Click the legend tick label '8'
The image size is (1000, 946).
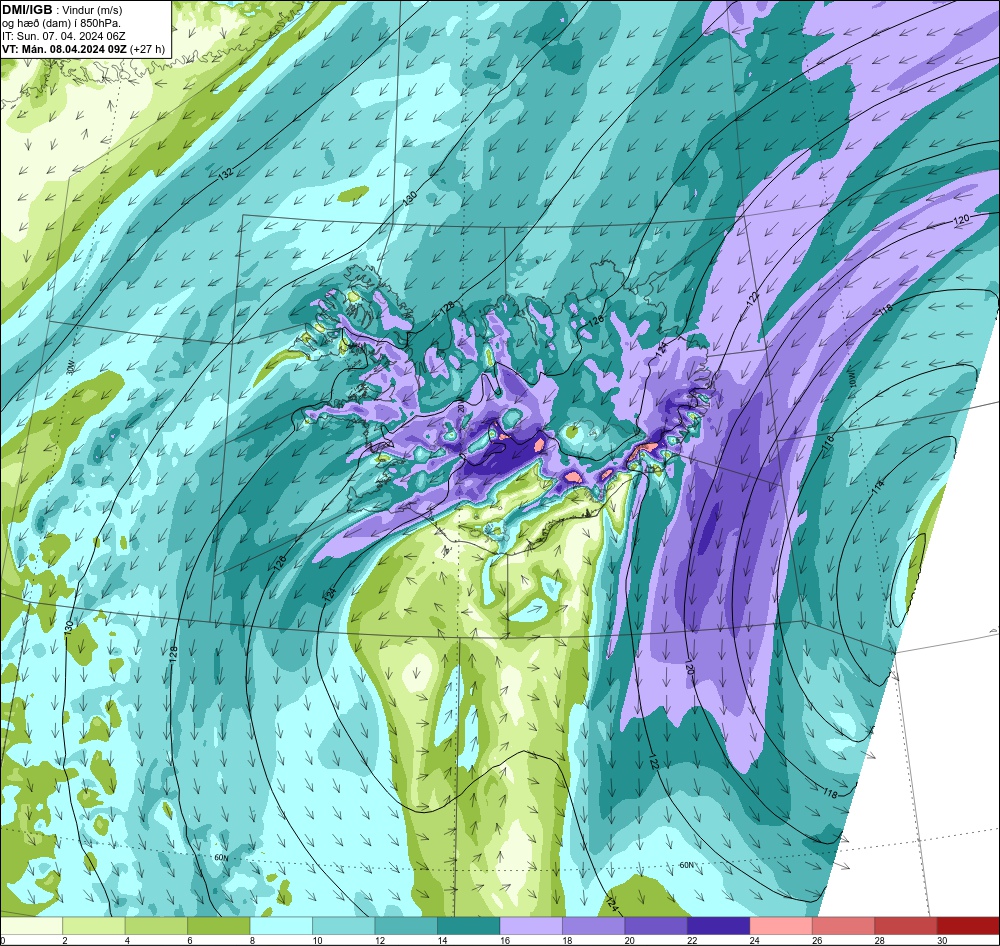pos(252,940)
